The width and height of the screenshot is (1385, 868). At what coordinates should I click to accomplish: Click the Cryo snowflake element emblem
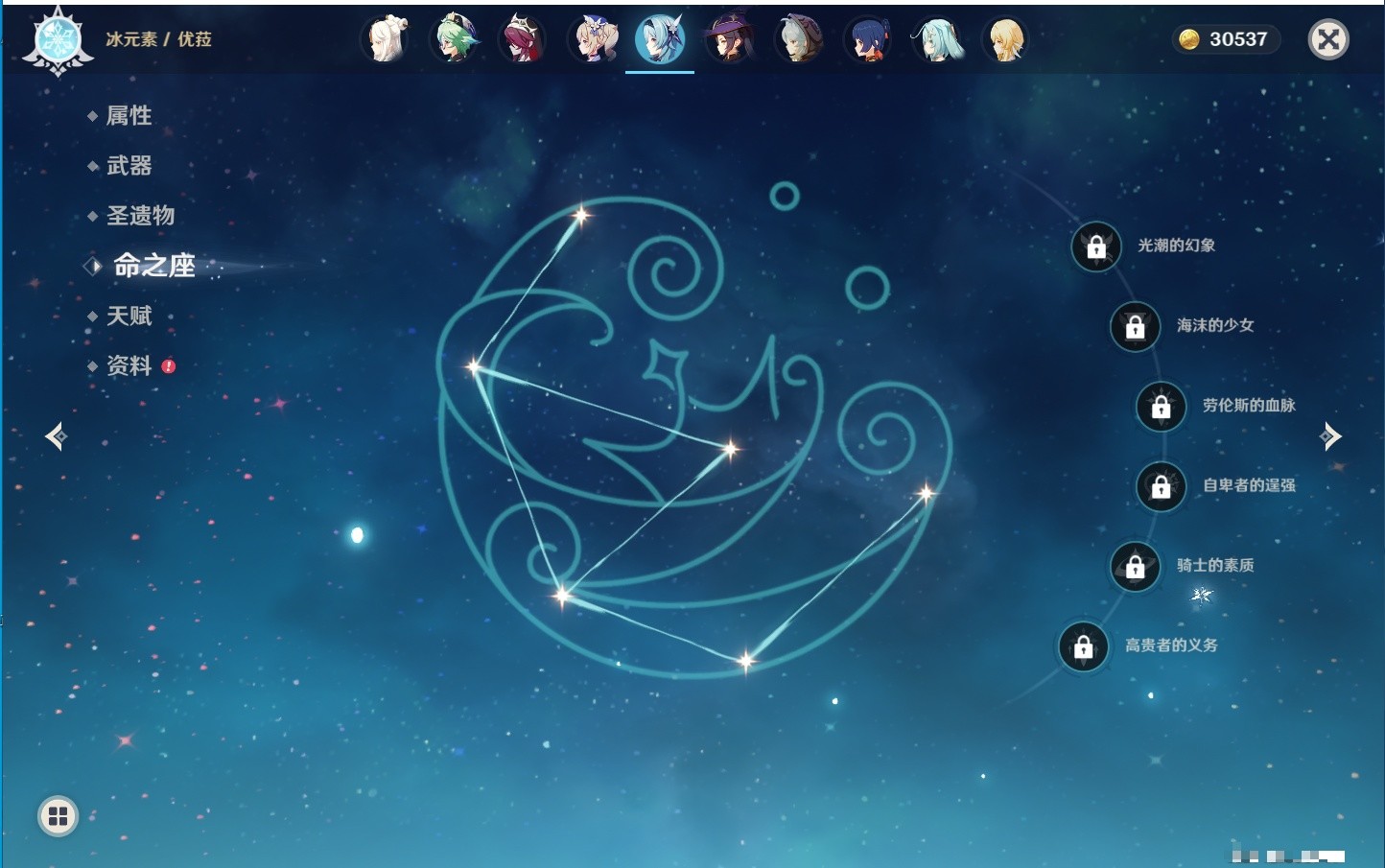[x=58, y=42]
